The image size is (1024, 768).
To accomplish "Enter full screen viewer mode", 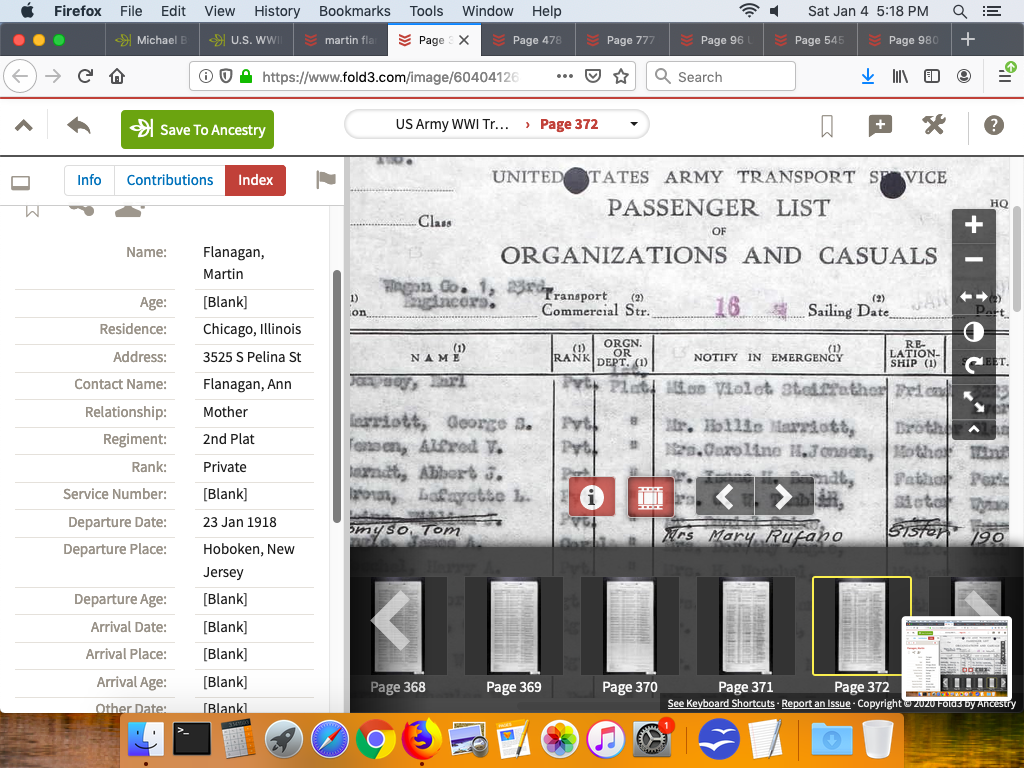I will 973,401.
